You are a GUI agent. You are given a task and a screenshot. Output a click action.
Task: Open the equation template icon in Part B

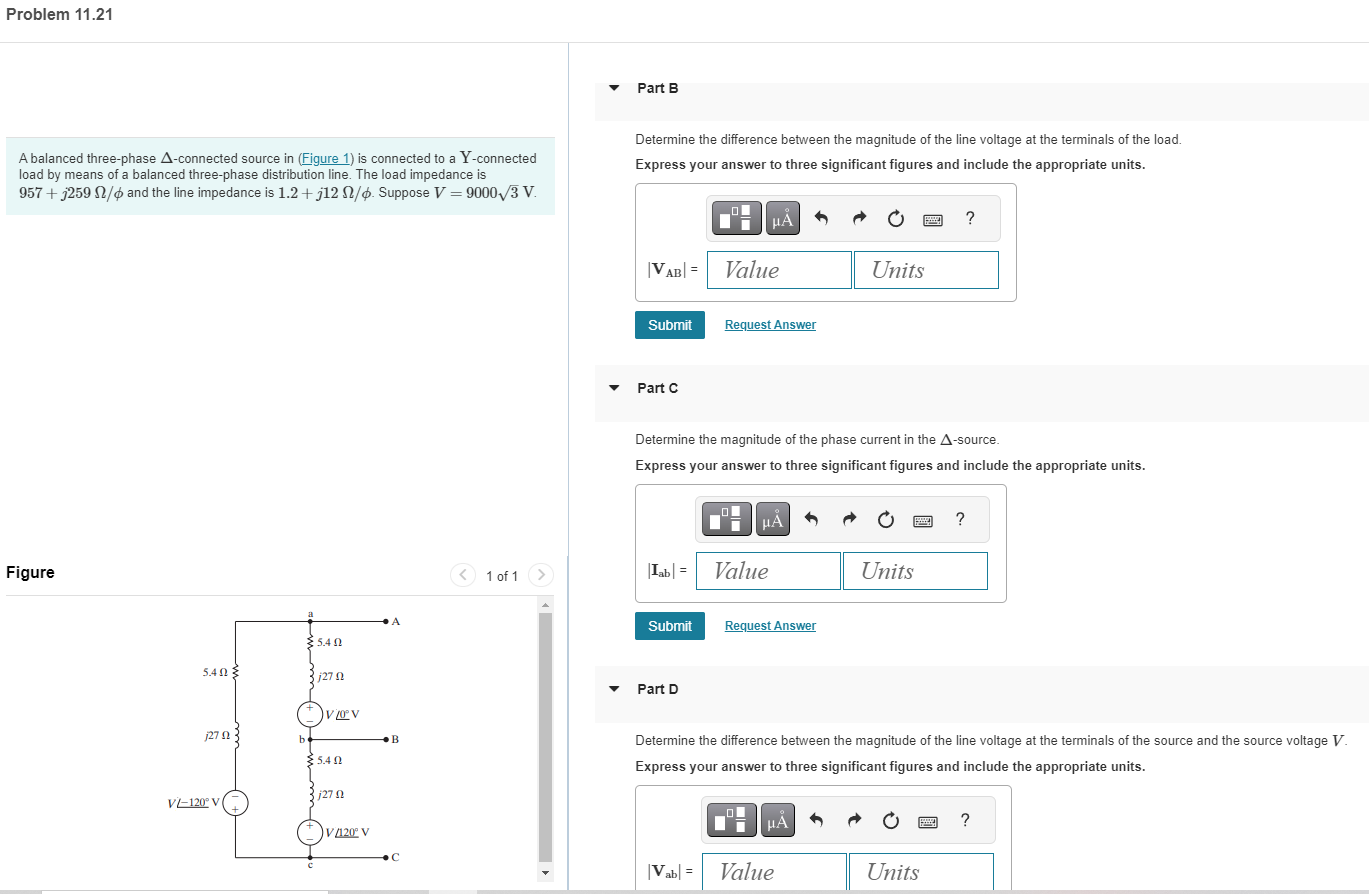tap(736, 218)
